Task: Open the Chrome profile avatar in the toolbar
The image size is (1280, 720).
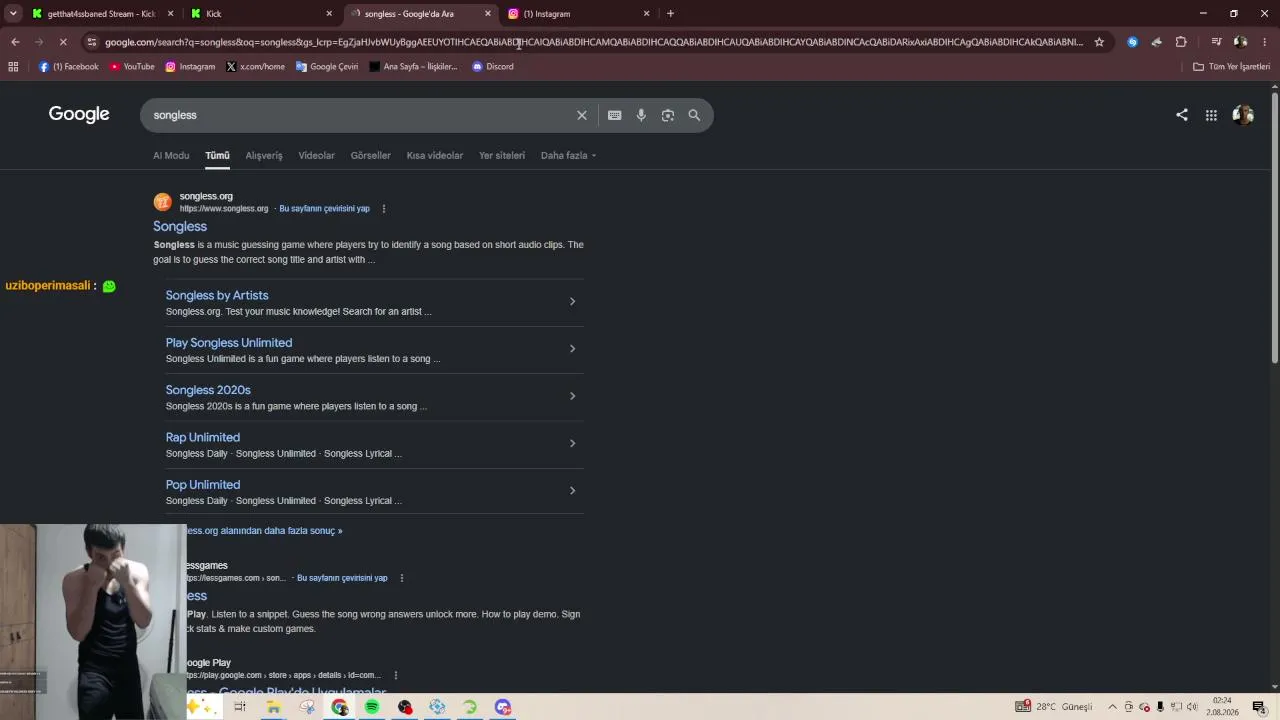Action: pyautogui.click(x=1241, y=42)
